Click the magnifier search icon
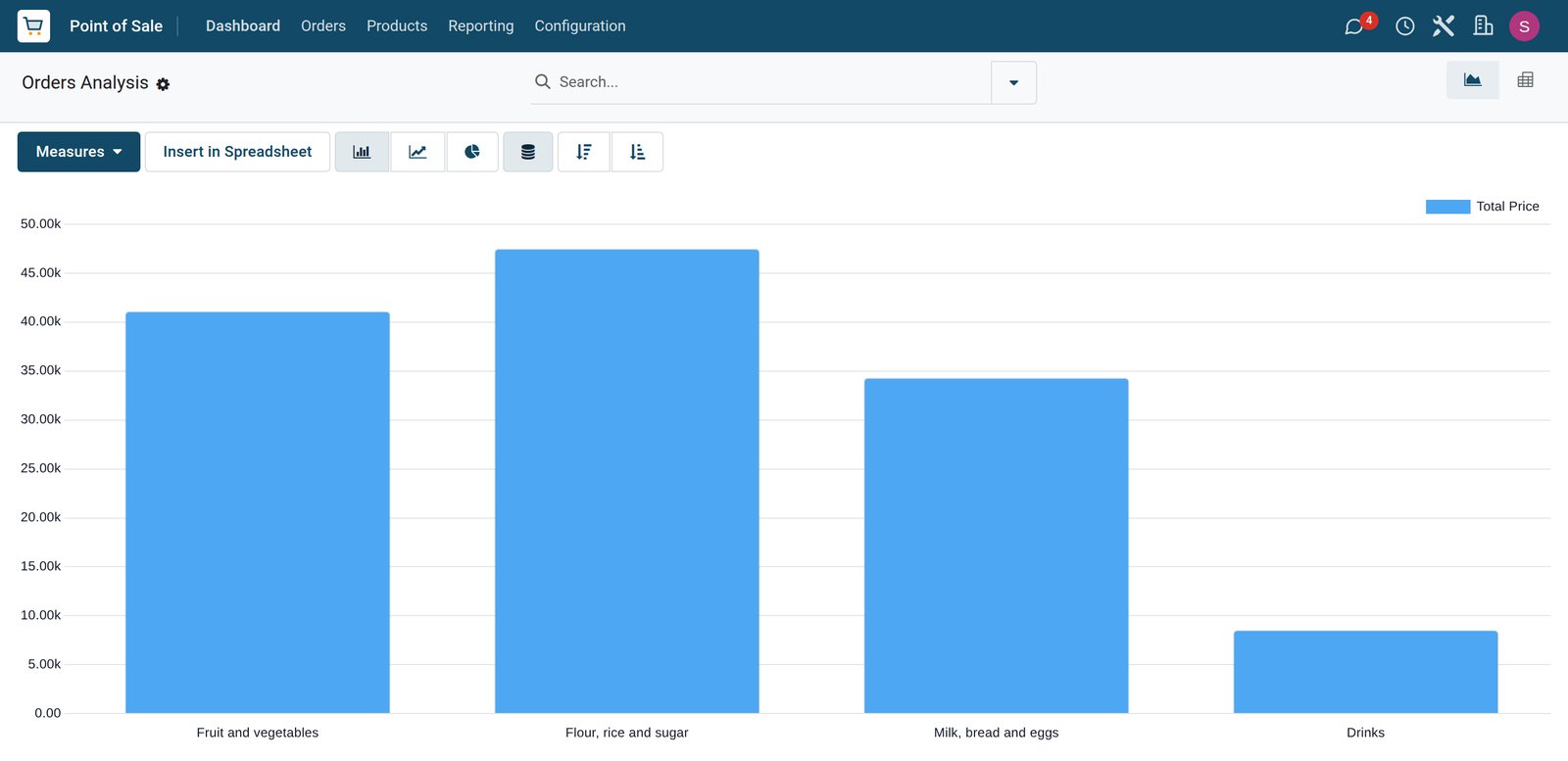The width and height of the screenshot is (1568, 761). pyautogui.click(x=542, y=81)
